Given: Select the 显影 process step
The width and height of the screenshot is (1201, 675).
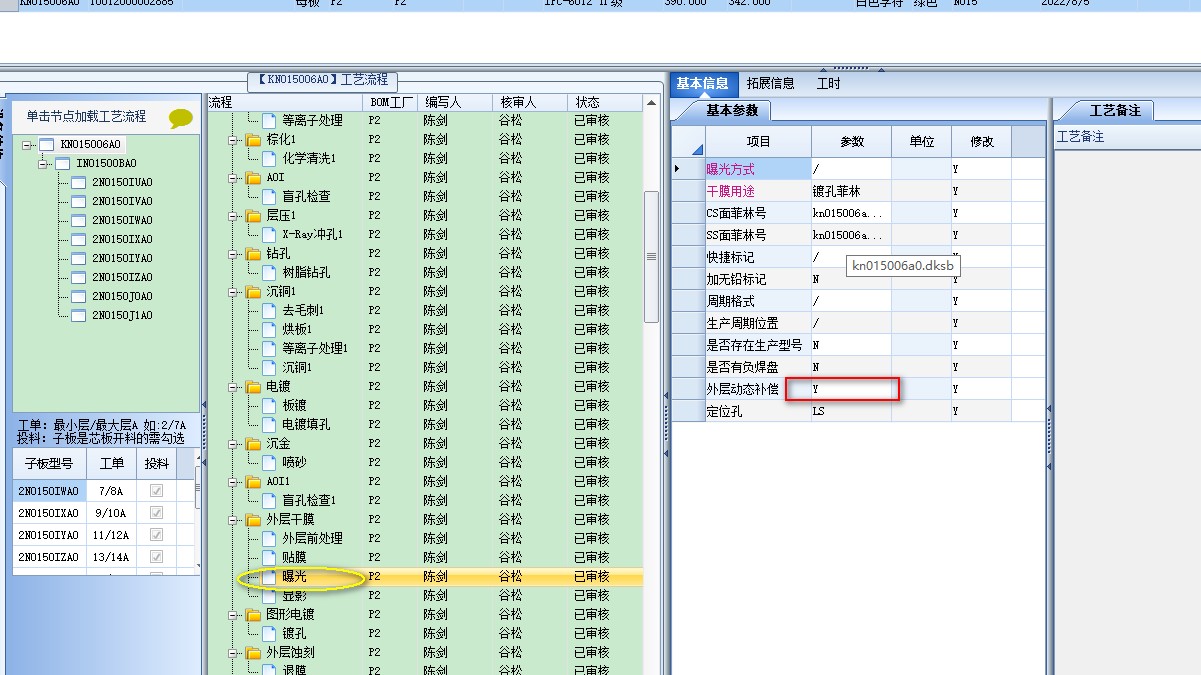Looking at the screenshot, I should [295, 595].
